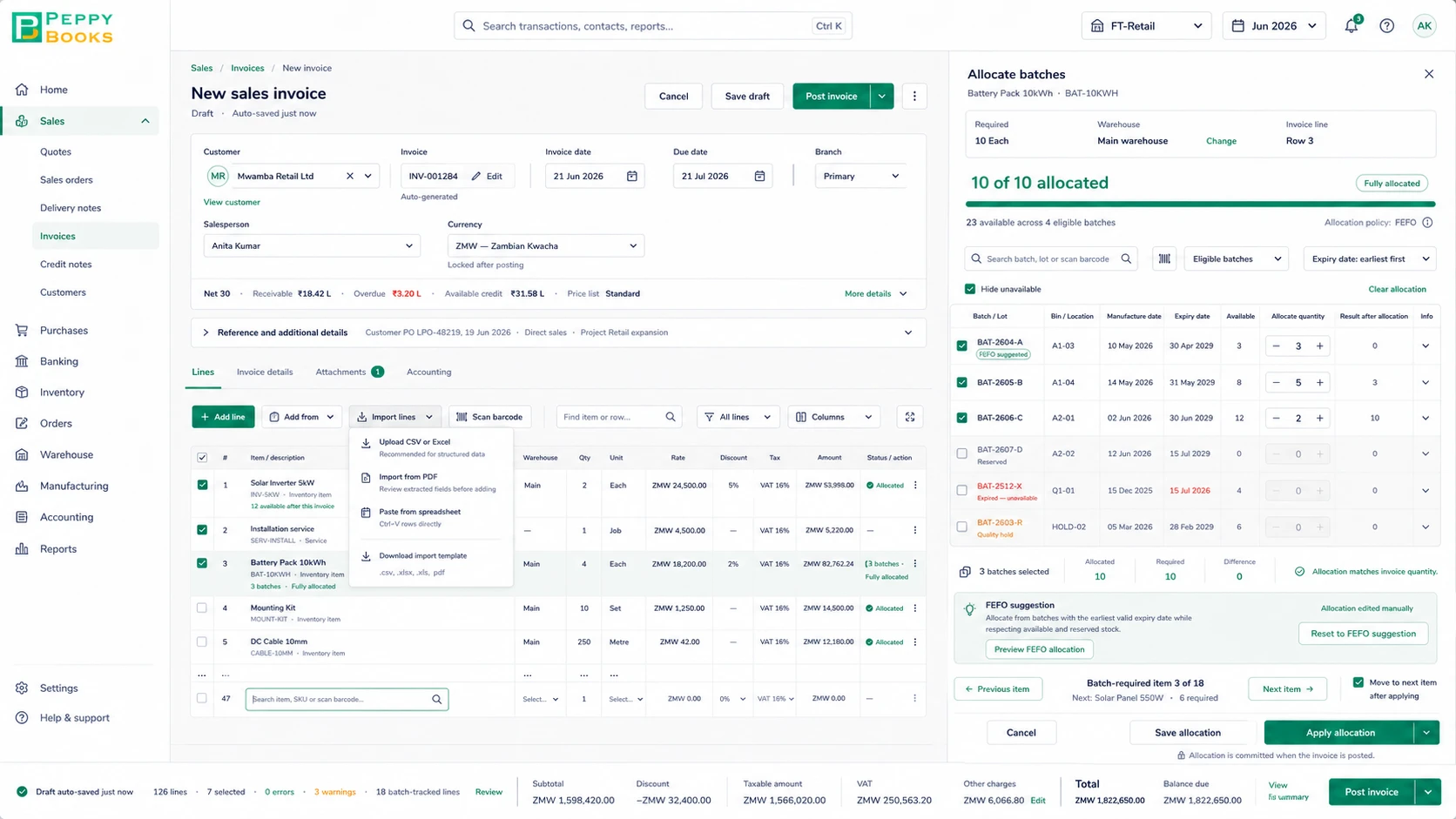This screenshot has height=819, width=1456.
Task: Click Save draft button
Action: (x=747, y=97)
